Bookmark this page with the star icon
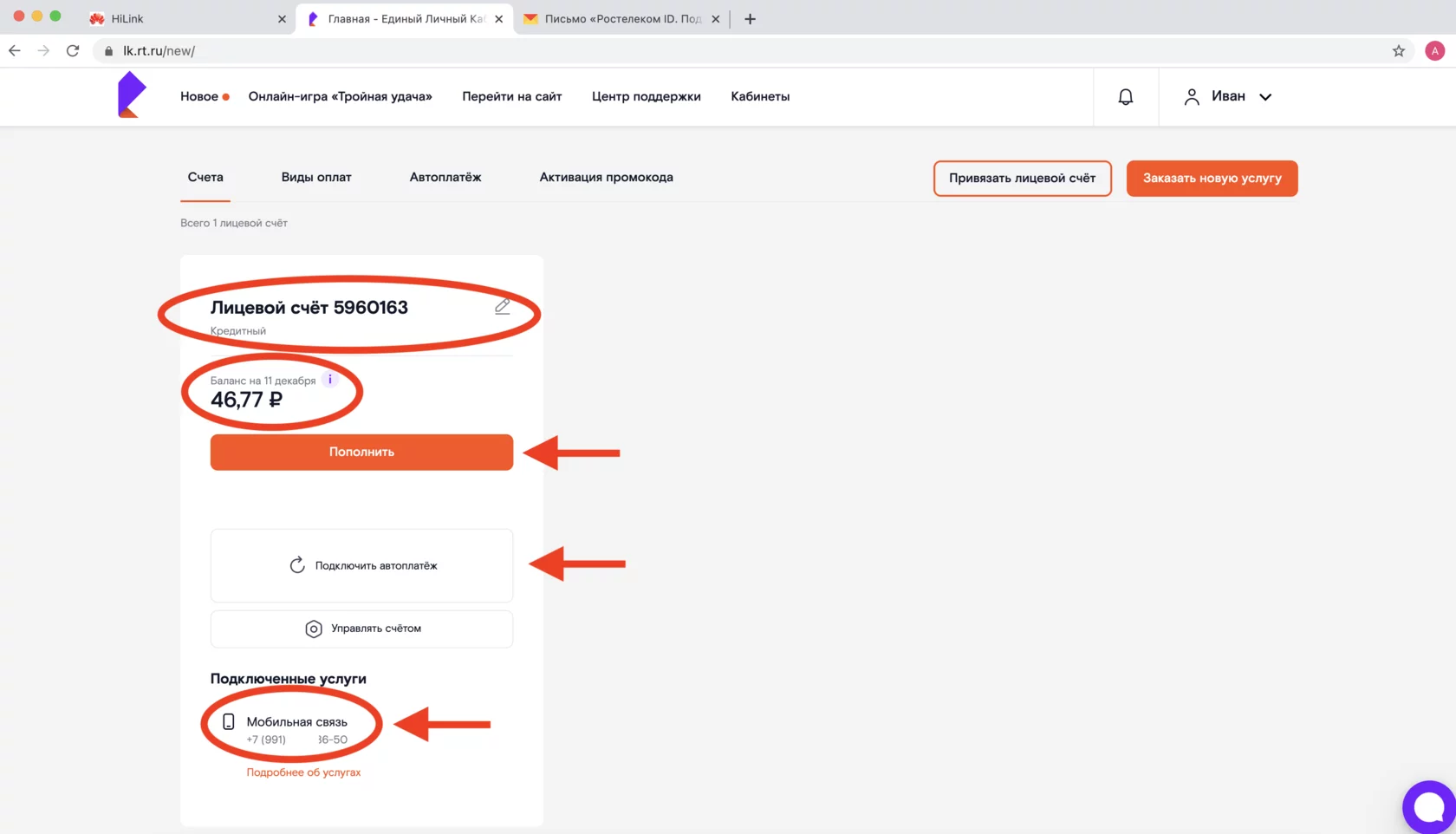 1398,51
